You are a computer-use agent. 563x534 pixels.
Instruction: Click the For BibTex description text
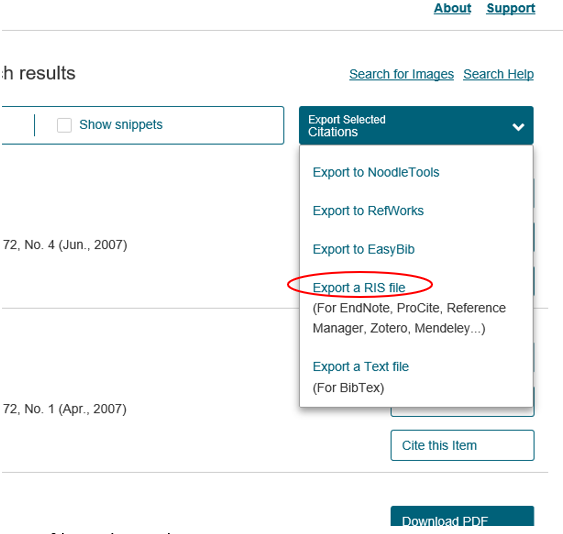click(x=348, y=388)
